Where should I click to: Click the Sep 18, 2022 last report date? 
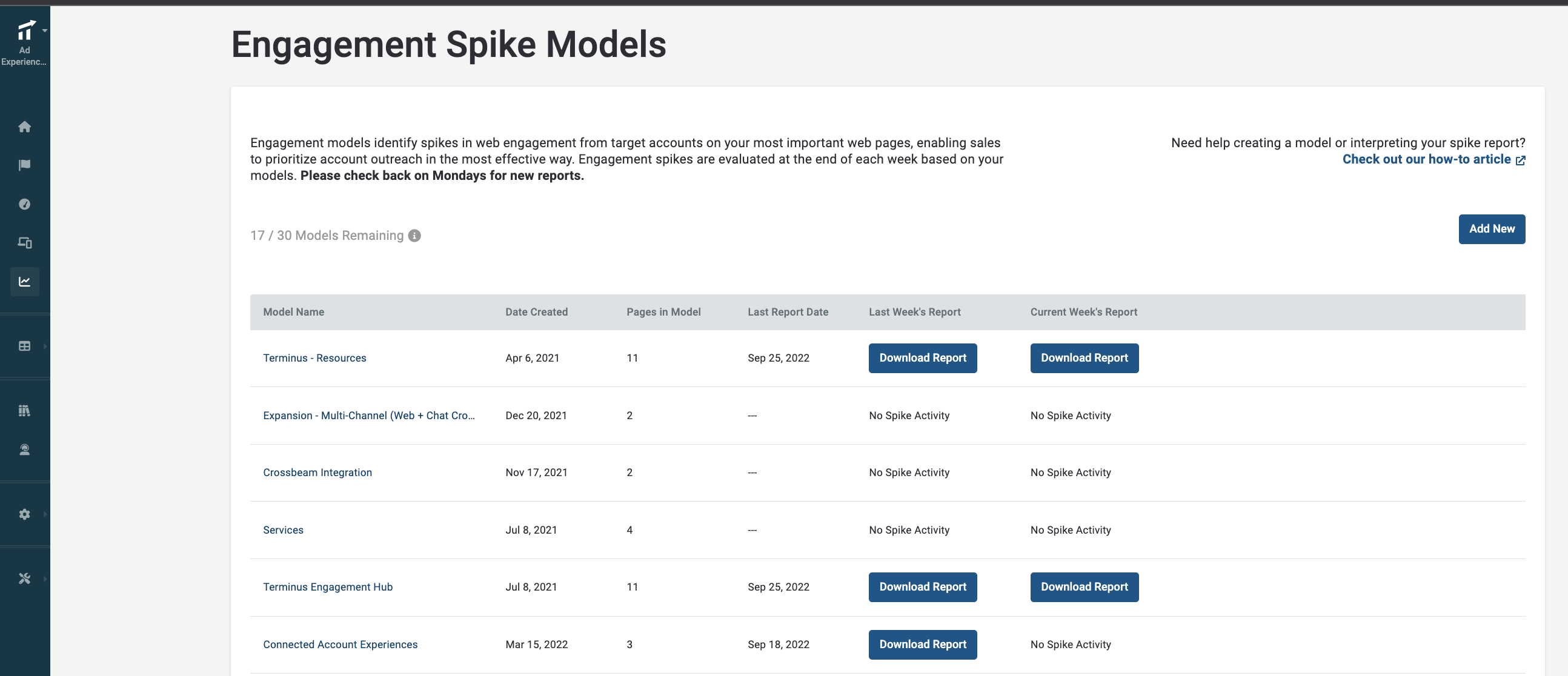click(x=779, y=645)
